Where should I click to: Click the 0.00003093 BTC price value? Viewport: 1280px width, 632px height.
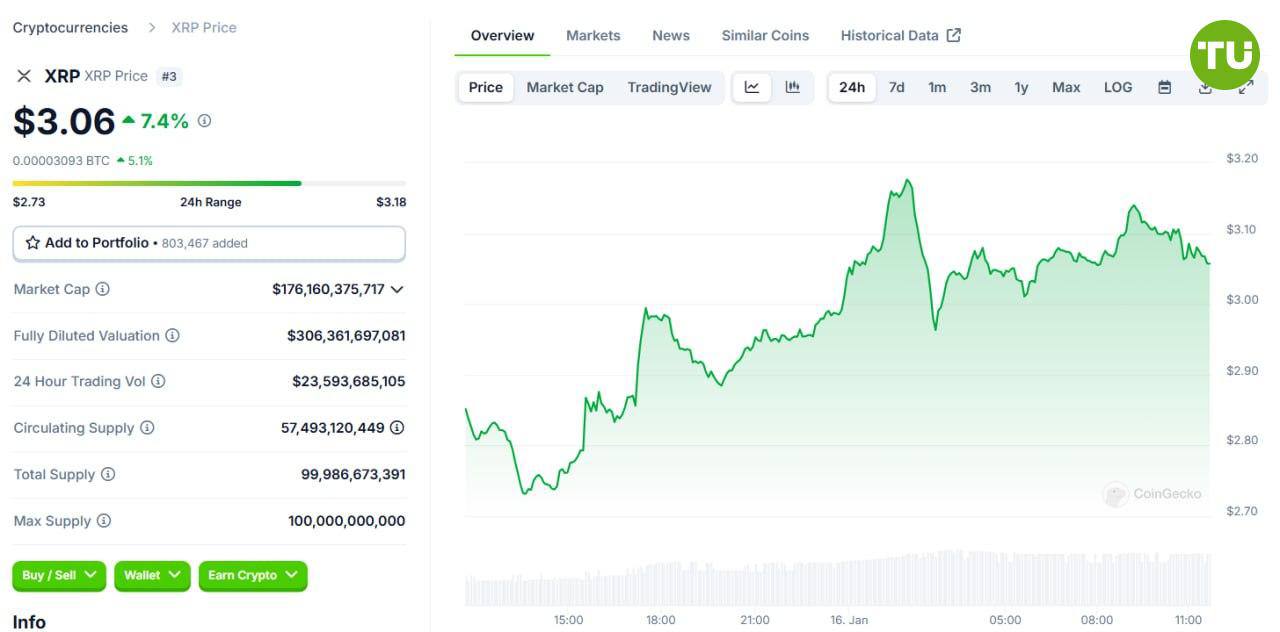coord(61,160)
